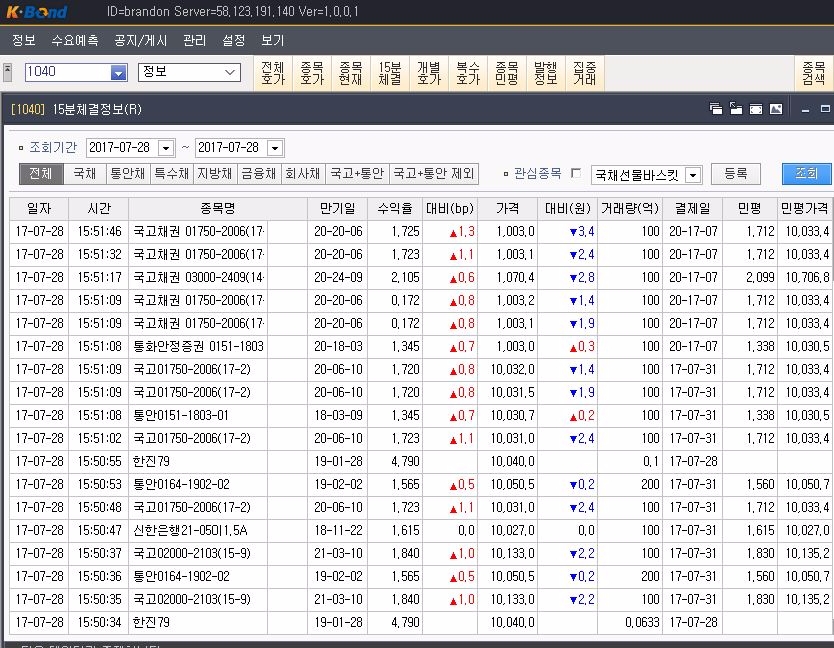Click the save-as-image picture icon
The width and height of the screenshot is (834, 648).
click(x=776, y=109)
